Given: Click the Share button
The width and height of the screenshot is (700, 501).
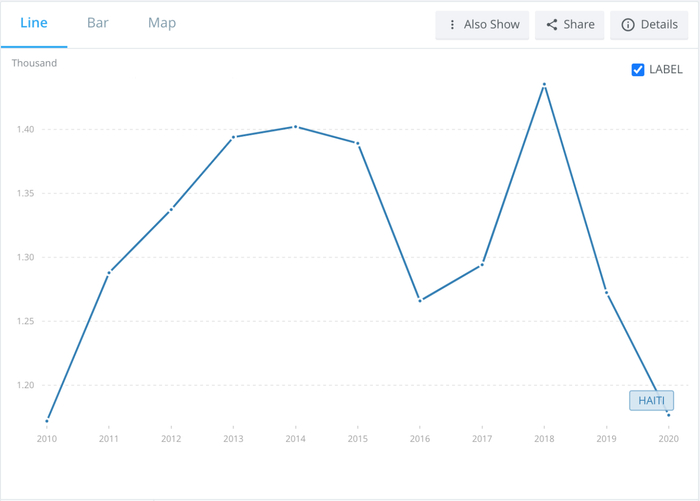Looking at the screenshot, I should click(570, 25).
